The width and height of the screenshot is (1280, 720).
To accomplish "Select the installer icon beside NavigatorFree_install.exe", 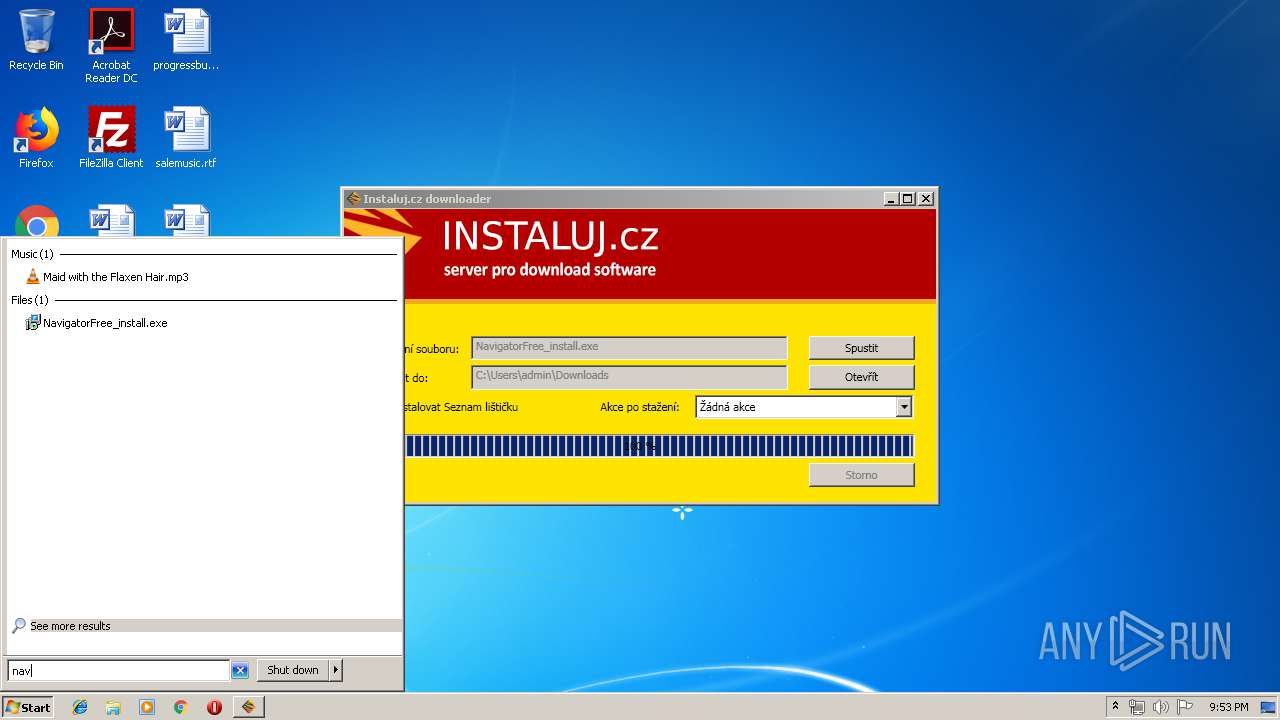I will click(33, 323).
